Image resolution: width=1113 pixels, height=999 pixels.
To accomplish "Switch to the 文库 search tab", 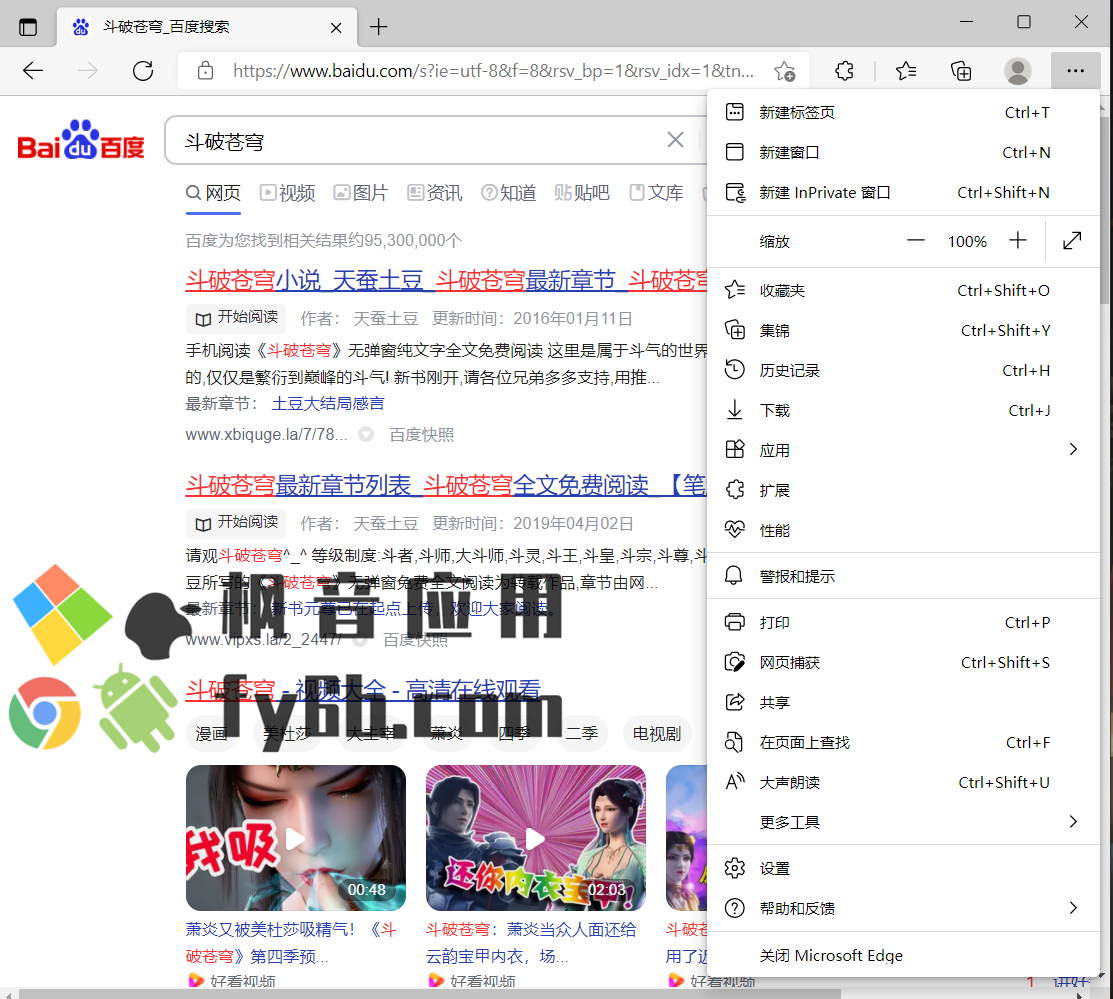I will (657, 193).
